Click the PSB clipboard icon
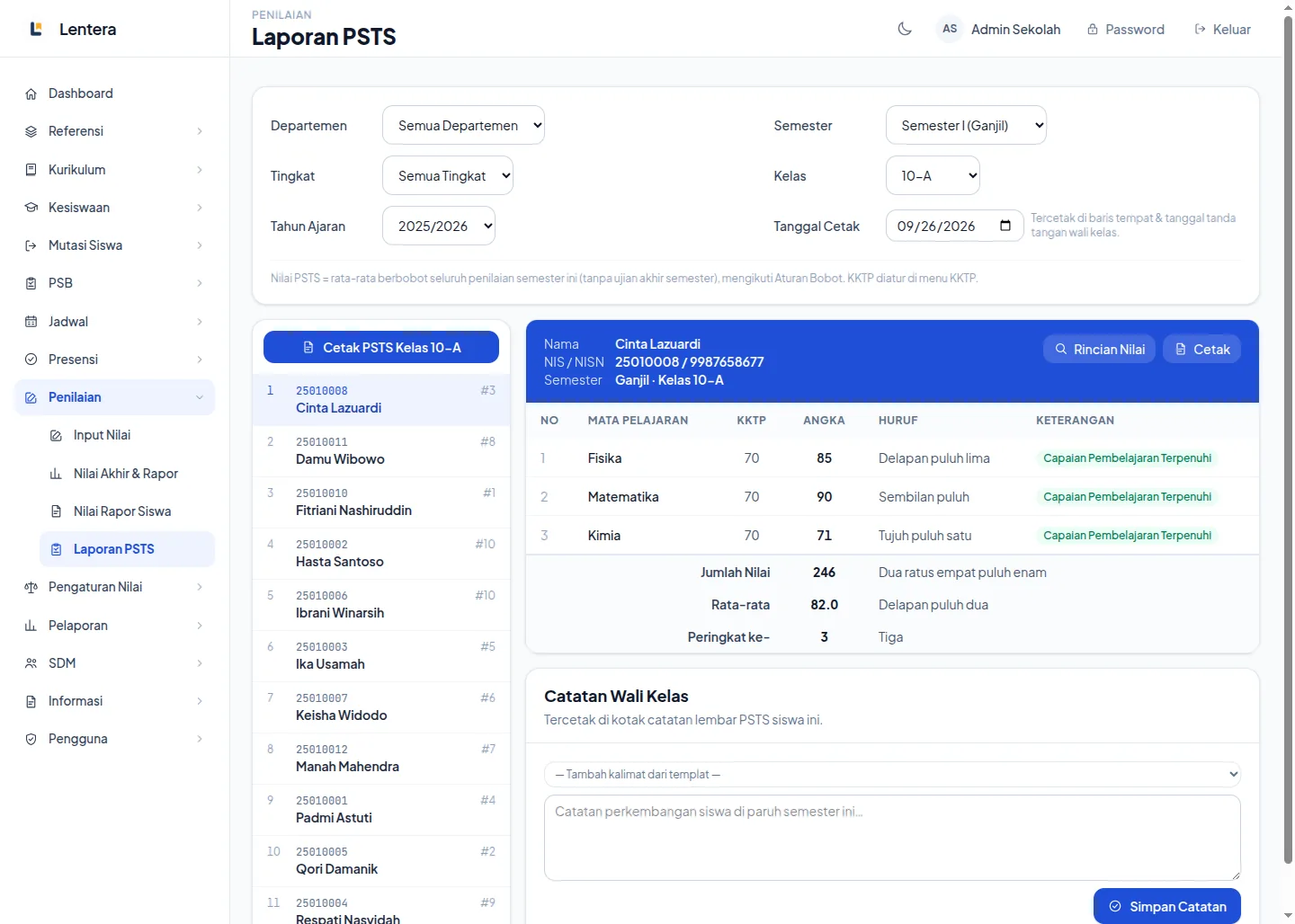The width and height of the screenshot is (1295, 924). [x=31, y=283]
